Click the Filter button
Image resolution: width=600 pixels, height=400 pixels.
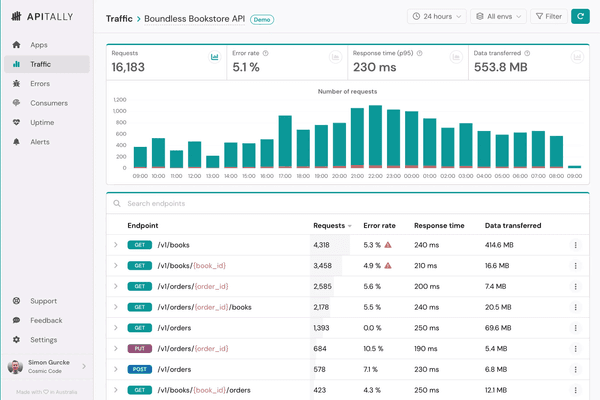[x=549, y=16]
